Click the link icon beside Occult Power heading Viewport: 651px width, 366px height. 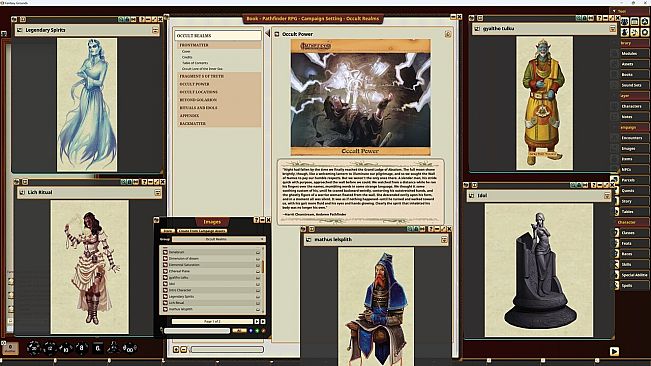coord(277,34)
